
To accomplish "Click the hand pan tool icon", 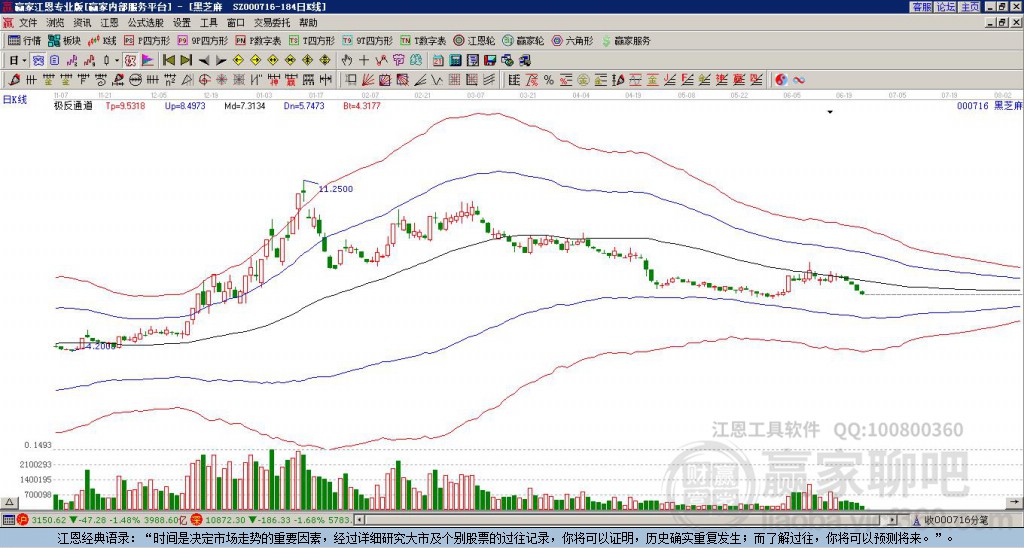I will [x=347, y=60].
